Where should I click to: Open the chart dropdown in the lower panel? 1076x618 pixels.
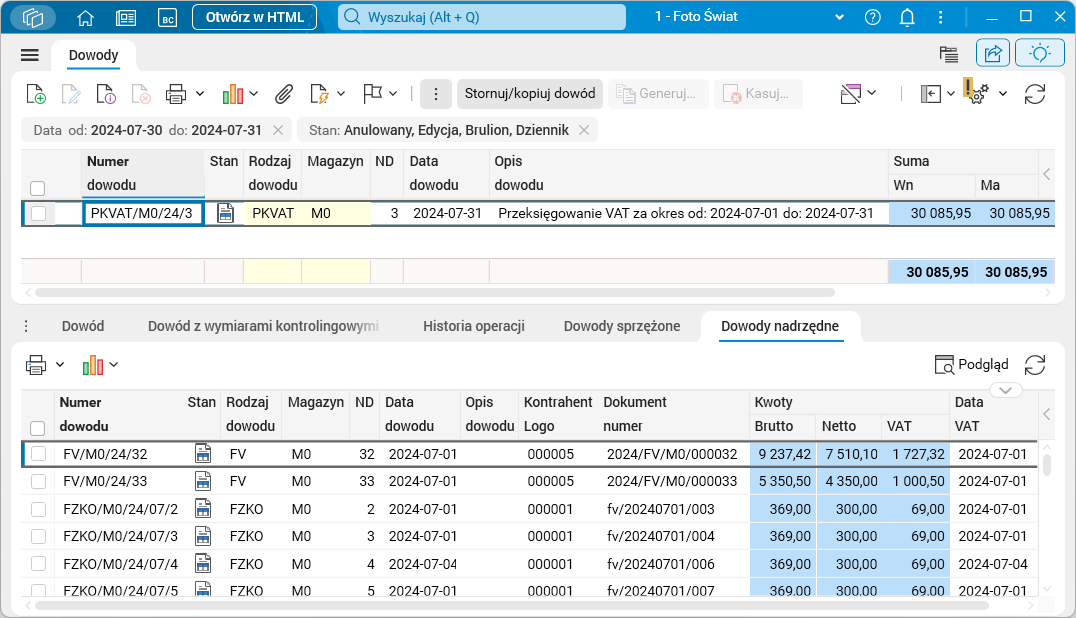(114, 365)
